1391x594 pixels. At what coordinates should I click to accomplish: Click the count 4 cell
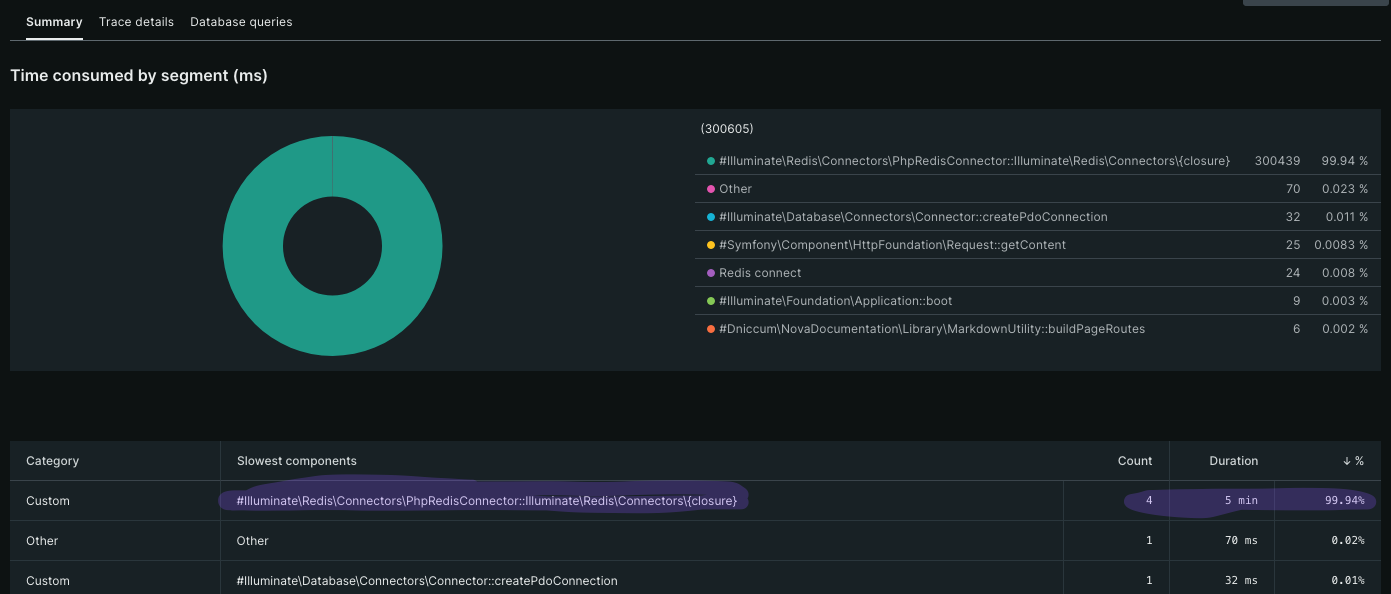click(1149, 500)
